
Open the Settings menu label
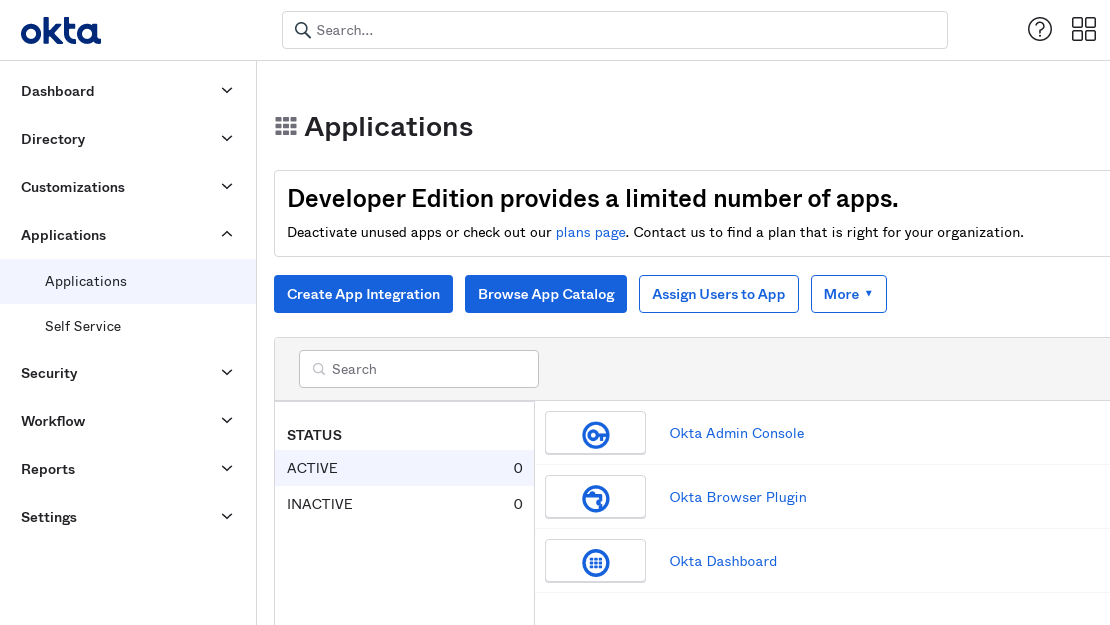click(x=49, y=517)
